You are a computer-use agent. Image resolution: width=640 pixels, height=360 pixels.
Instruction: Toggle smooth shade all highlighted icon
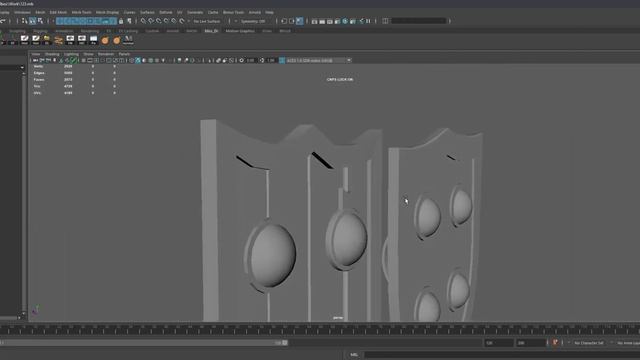click(x=138, y=60)
